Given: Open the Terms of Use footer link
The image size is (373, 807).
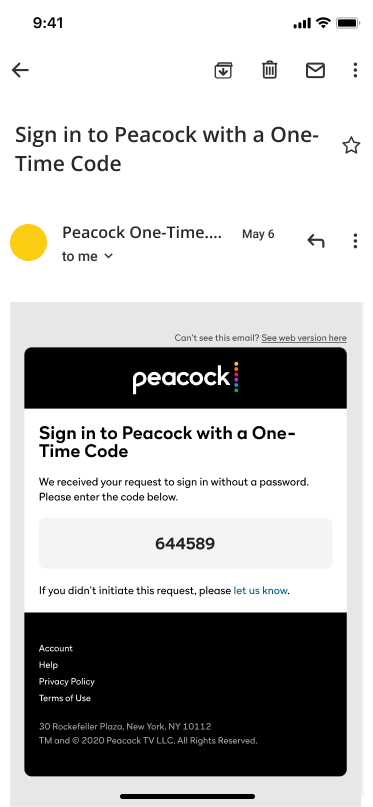Looking at the screenshot, I should 64,698.
